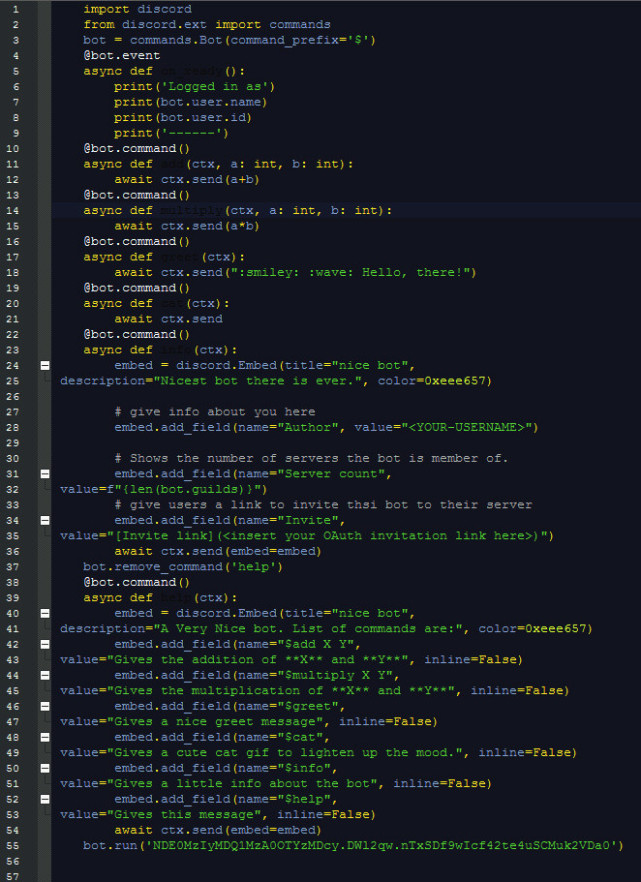This screenshot has width=641, height=882.
Task: Click the 'Server count' string
Action: (x=331, y=474)
